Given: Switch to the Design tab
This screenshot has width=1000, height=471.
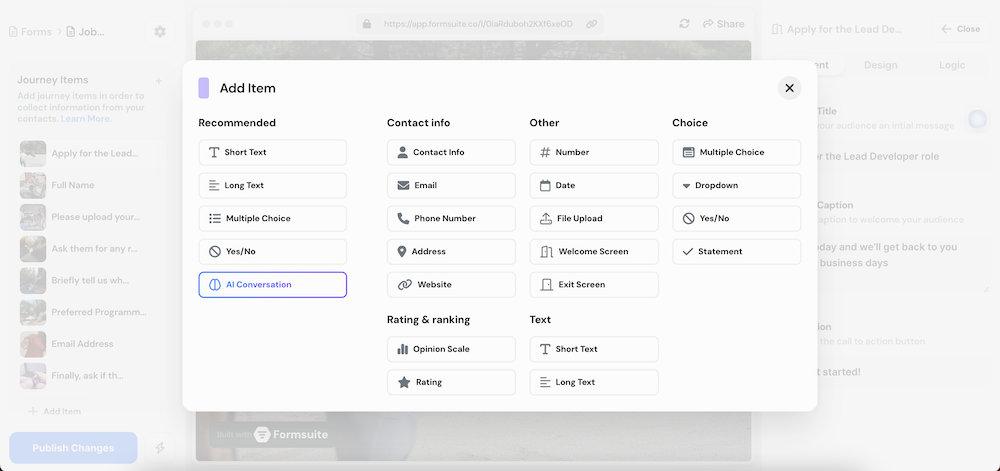Looking at the screenshot, I should click(x=881, y=65).
